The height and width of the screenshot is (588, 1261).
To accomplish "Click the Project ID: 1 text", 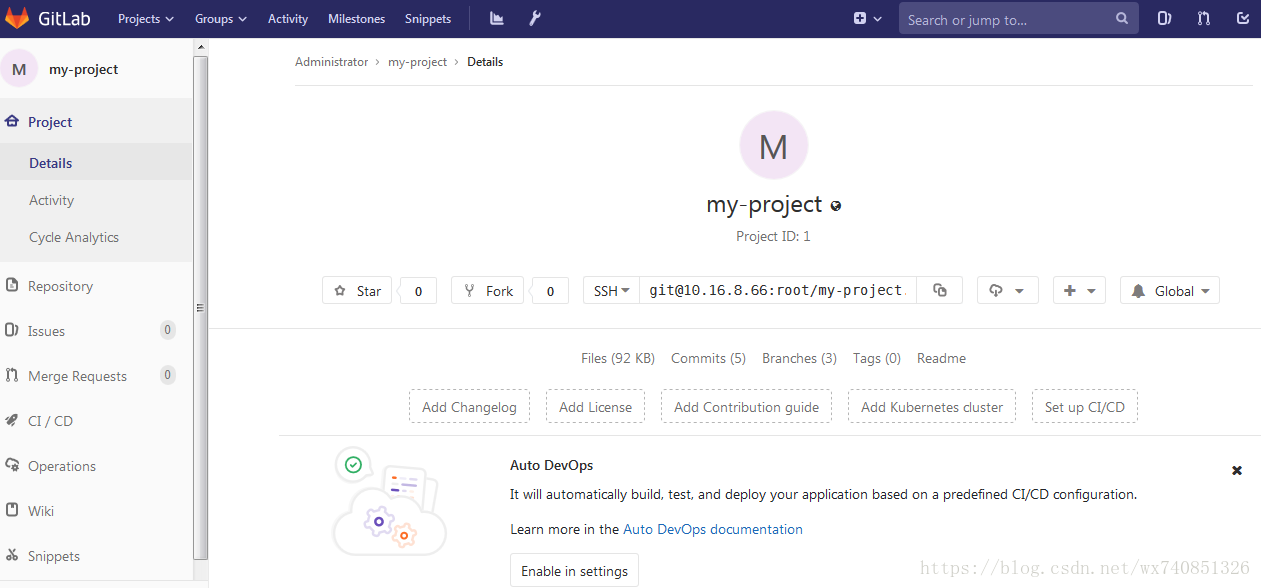I will tap(773, 237).
